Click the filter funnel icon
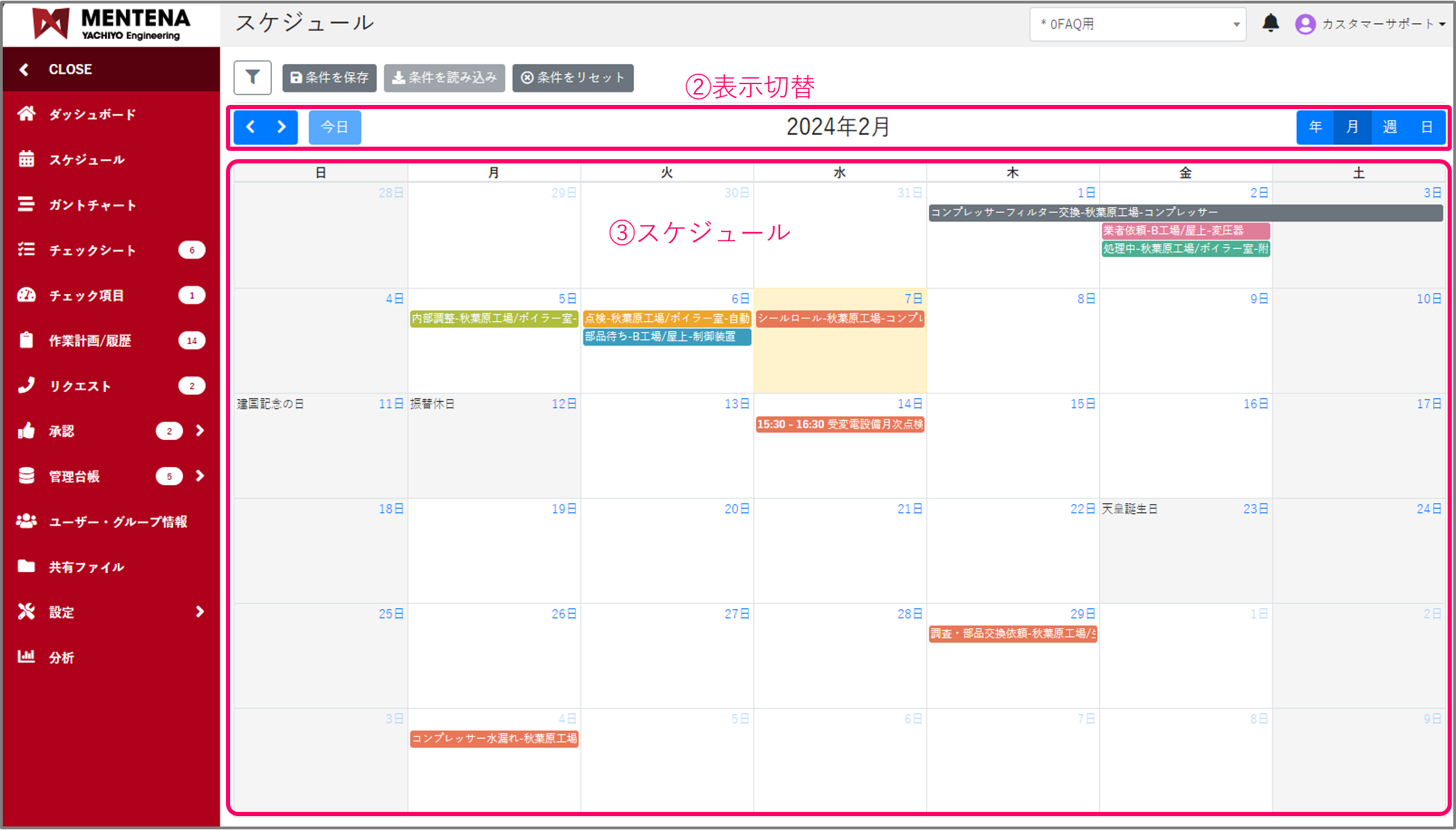 [252, 77]
